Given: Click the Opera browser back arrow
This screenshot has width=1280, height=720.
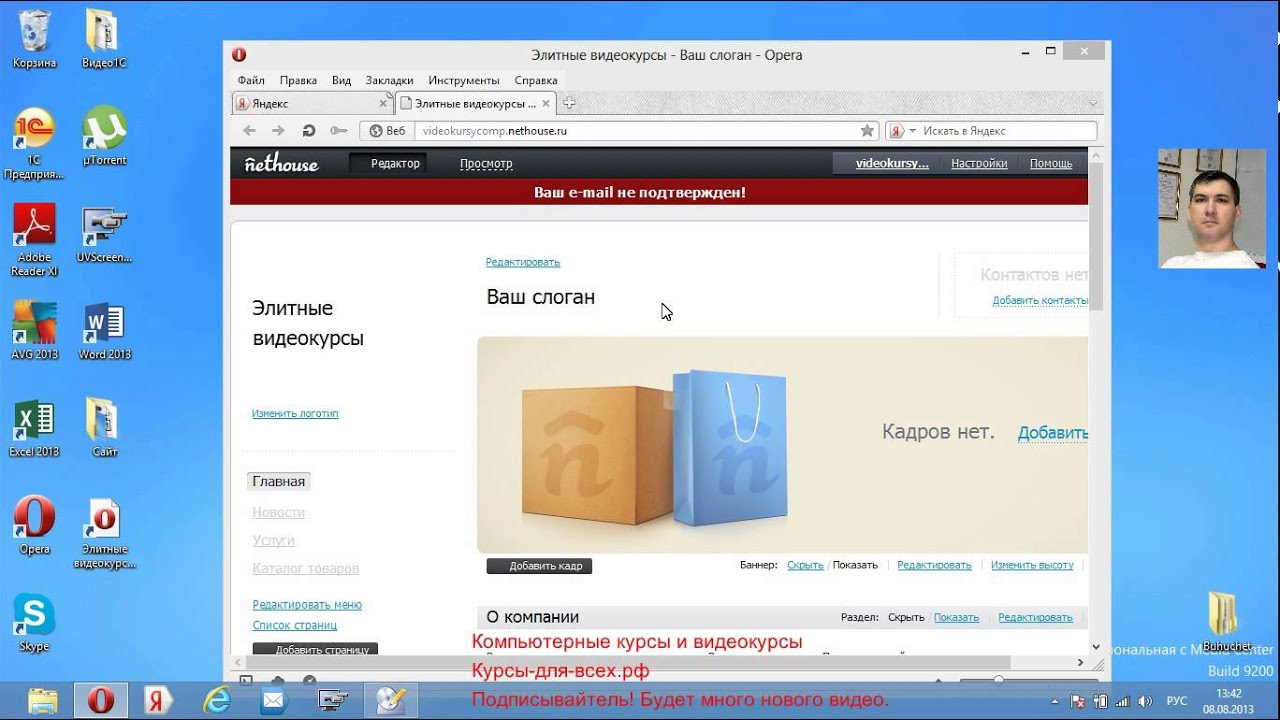Looking at the screenshot, I should (x=249, y=130).
